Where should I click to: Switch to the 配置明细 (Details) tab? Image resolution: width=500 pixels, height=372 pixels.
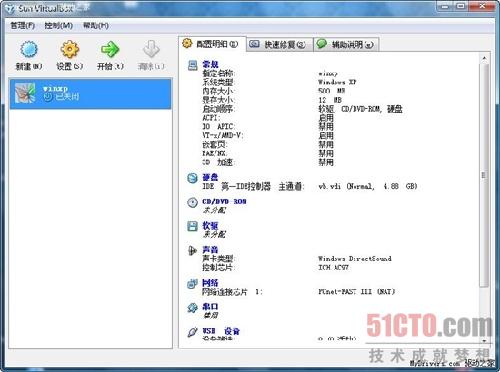212,44
